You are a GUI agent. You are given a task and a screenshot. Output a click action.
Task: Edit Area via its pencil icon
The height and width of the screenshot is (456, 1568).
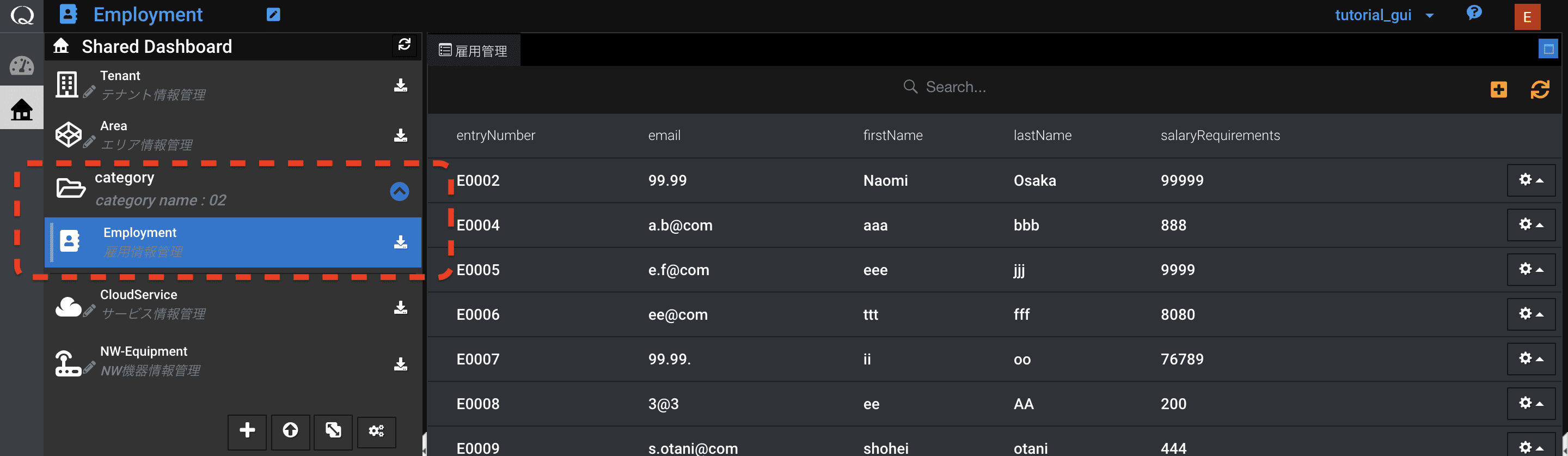click(x=89, y=142)
